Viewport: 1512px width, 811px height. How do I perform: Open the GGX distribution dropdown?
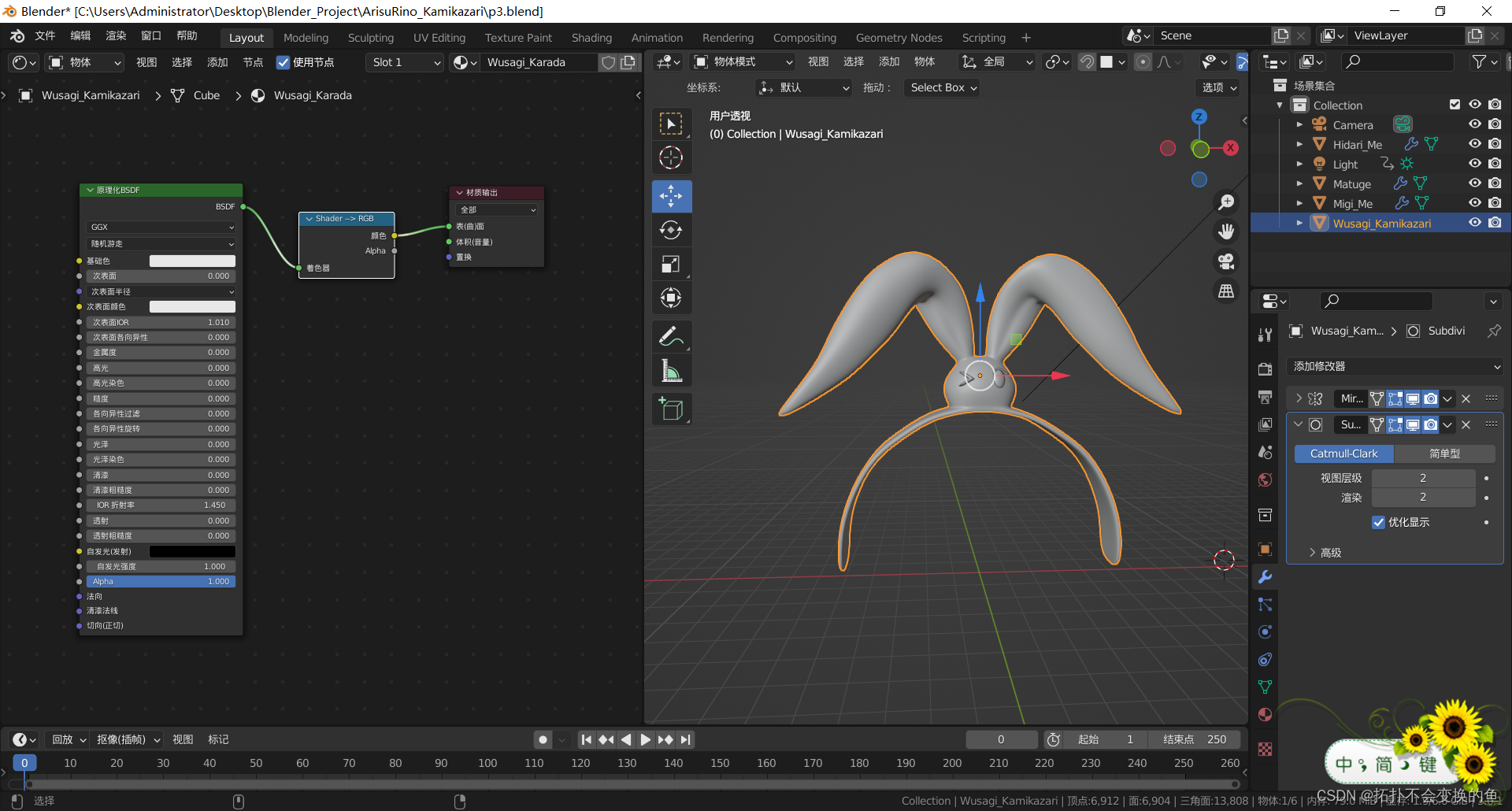161,227
